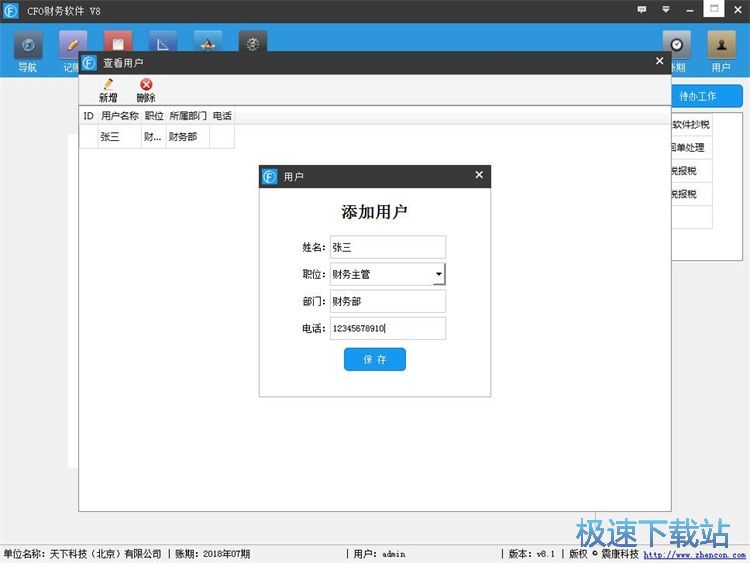Viewport: 750px width, 563px height.
Task: Click the 单位名称 company name status entry
Action: pos(82,554)
